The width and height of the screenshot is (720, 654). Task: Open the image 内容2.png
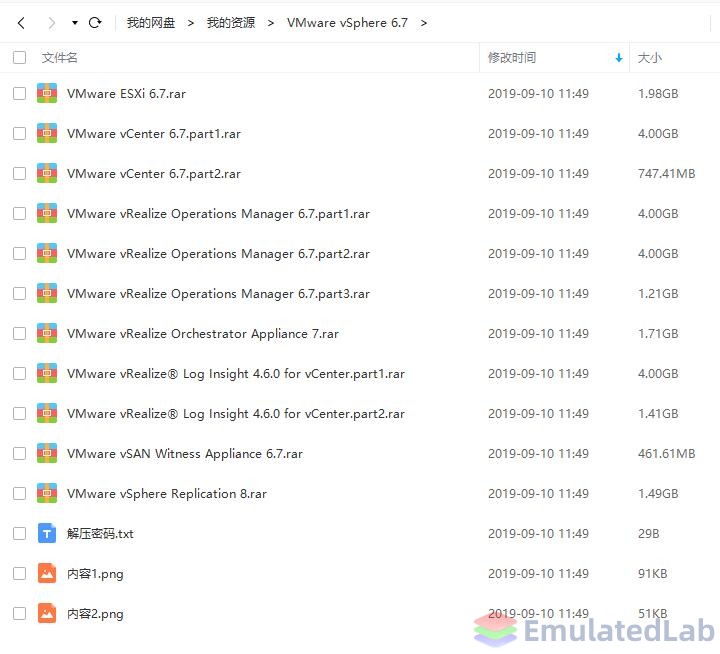click(95, 614)
